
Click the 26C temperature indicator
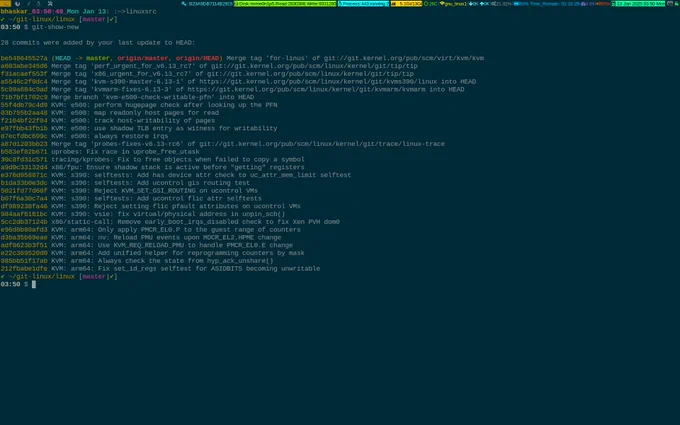tap(431, 3)
